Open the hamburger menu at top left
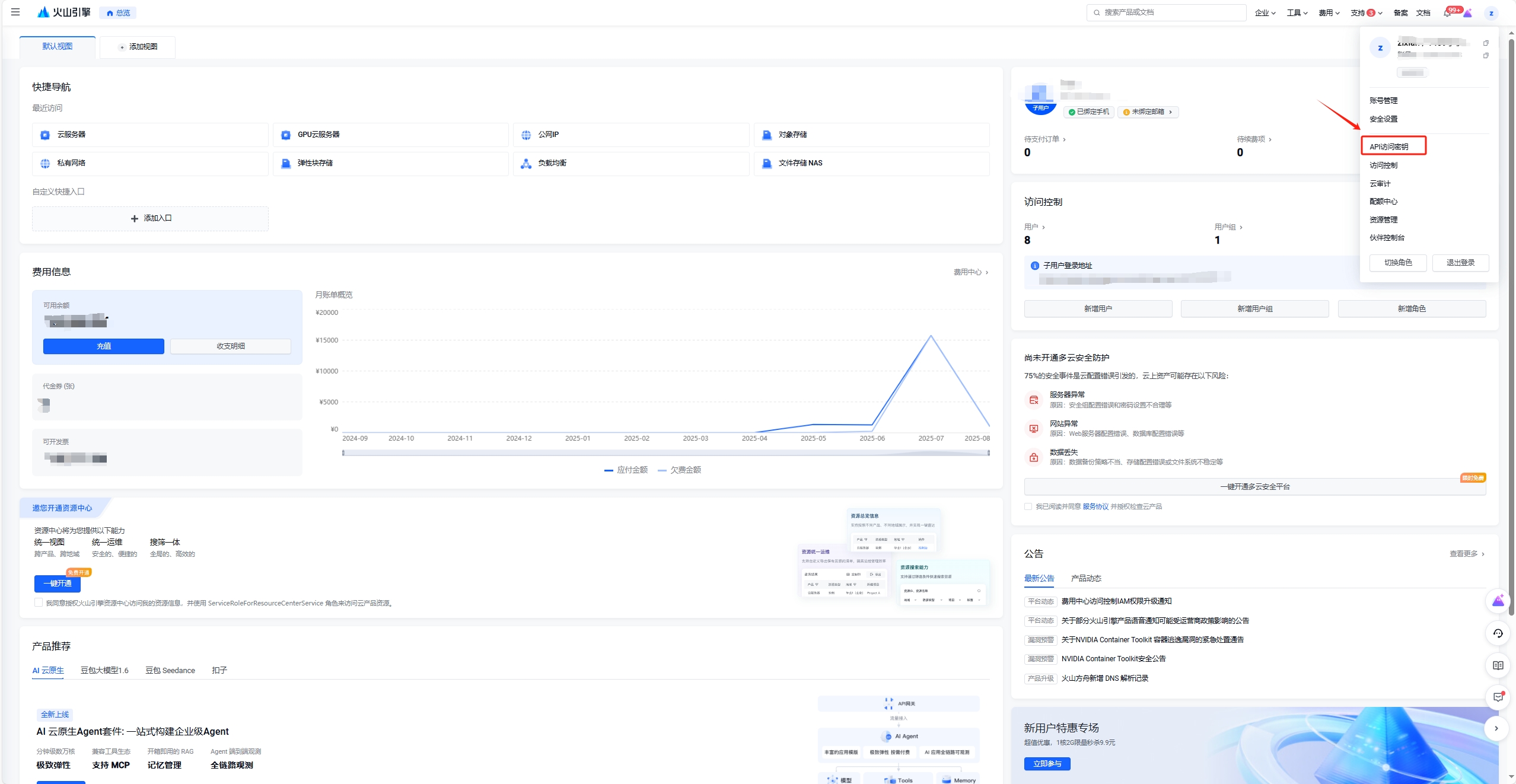 pyautogui.click(x=15, y=12)
